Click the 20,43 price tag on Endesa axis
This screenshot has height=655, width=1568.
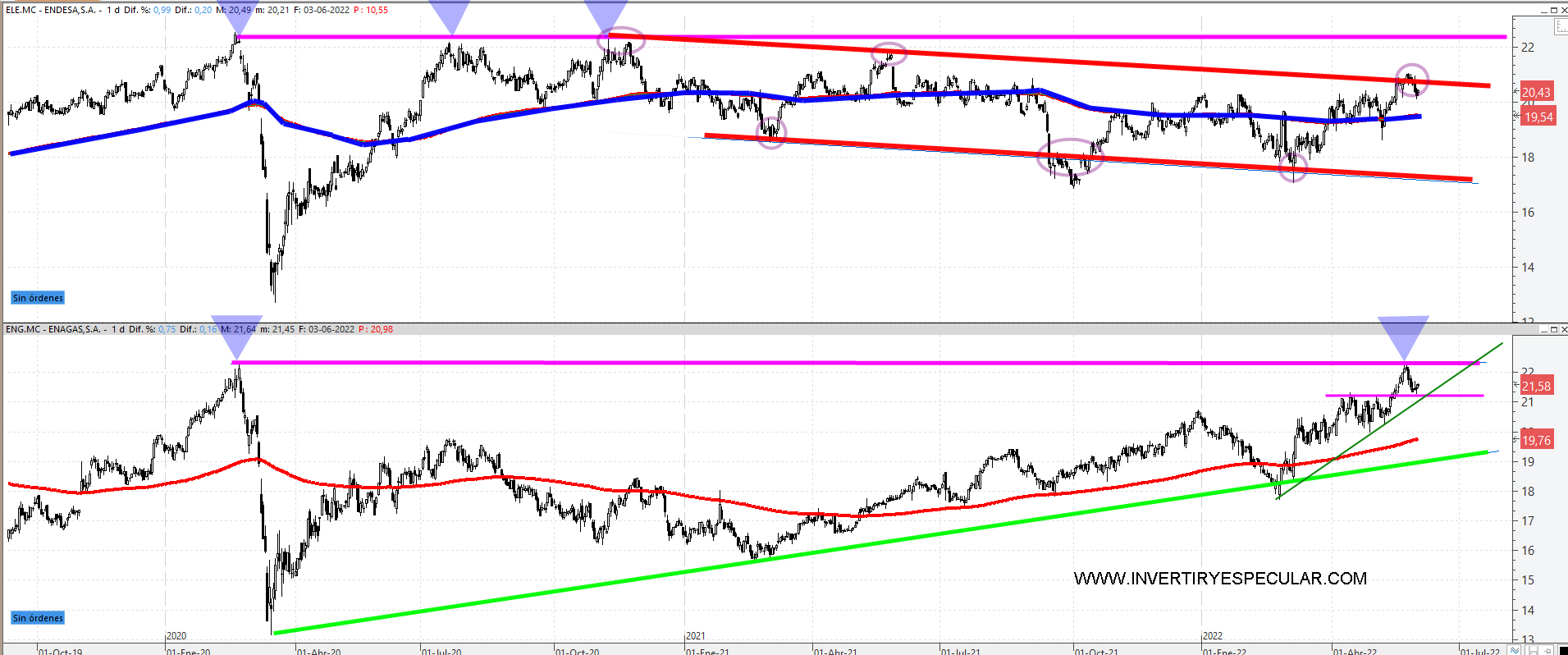1536,92
